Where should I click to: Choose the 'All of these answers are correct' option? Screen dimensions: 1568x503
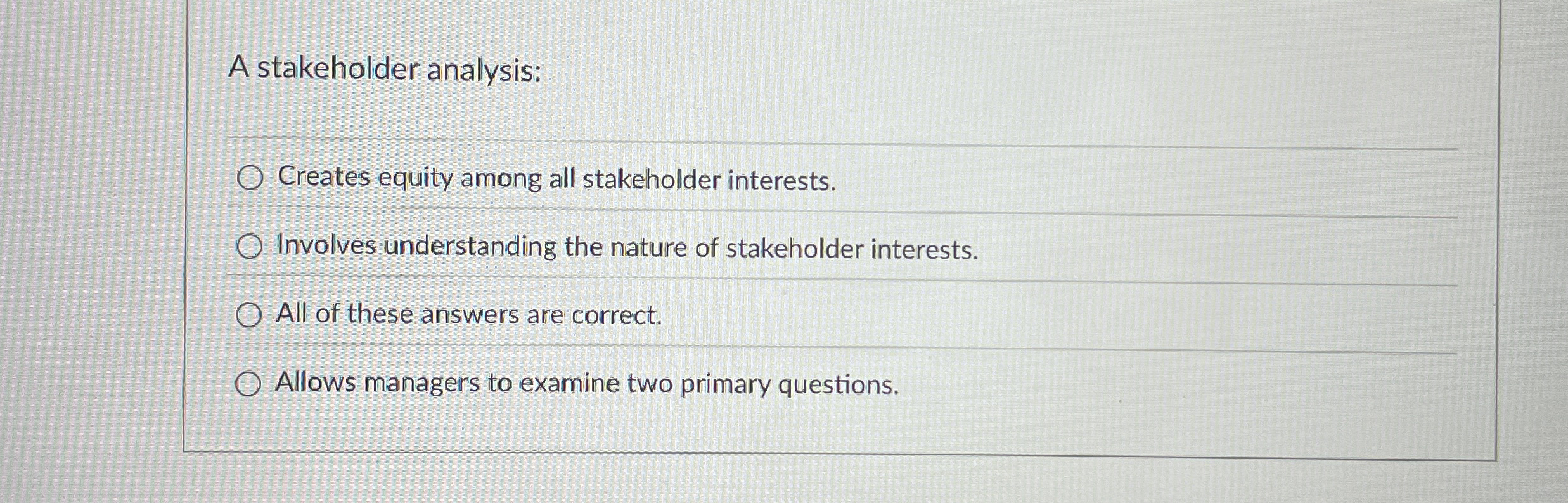click(250, 315)
